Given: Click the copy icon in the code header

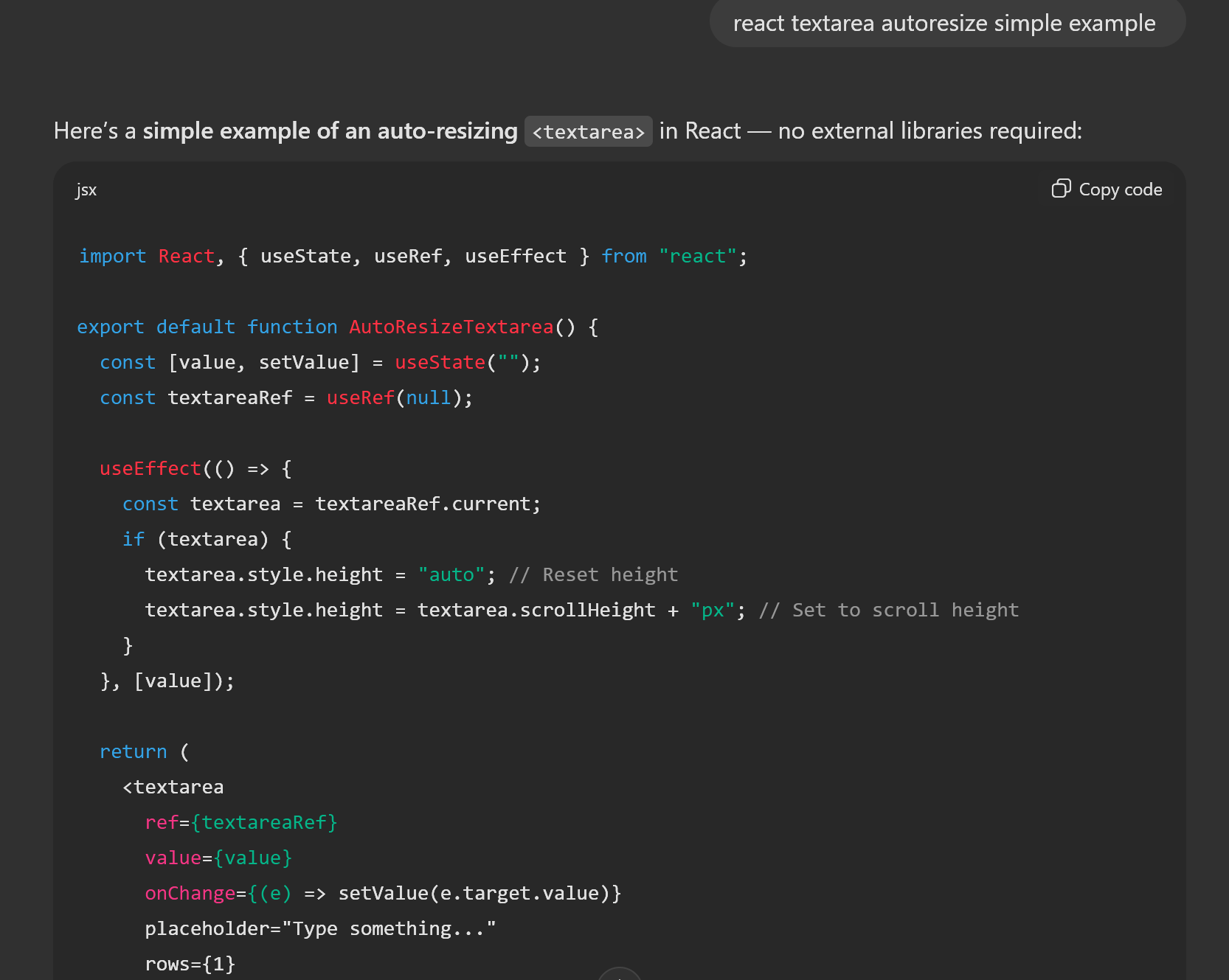Looking at the screenshot, I should (1061, 189).
